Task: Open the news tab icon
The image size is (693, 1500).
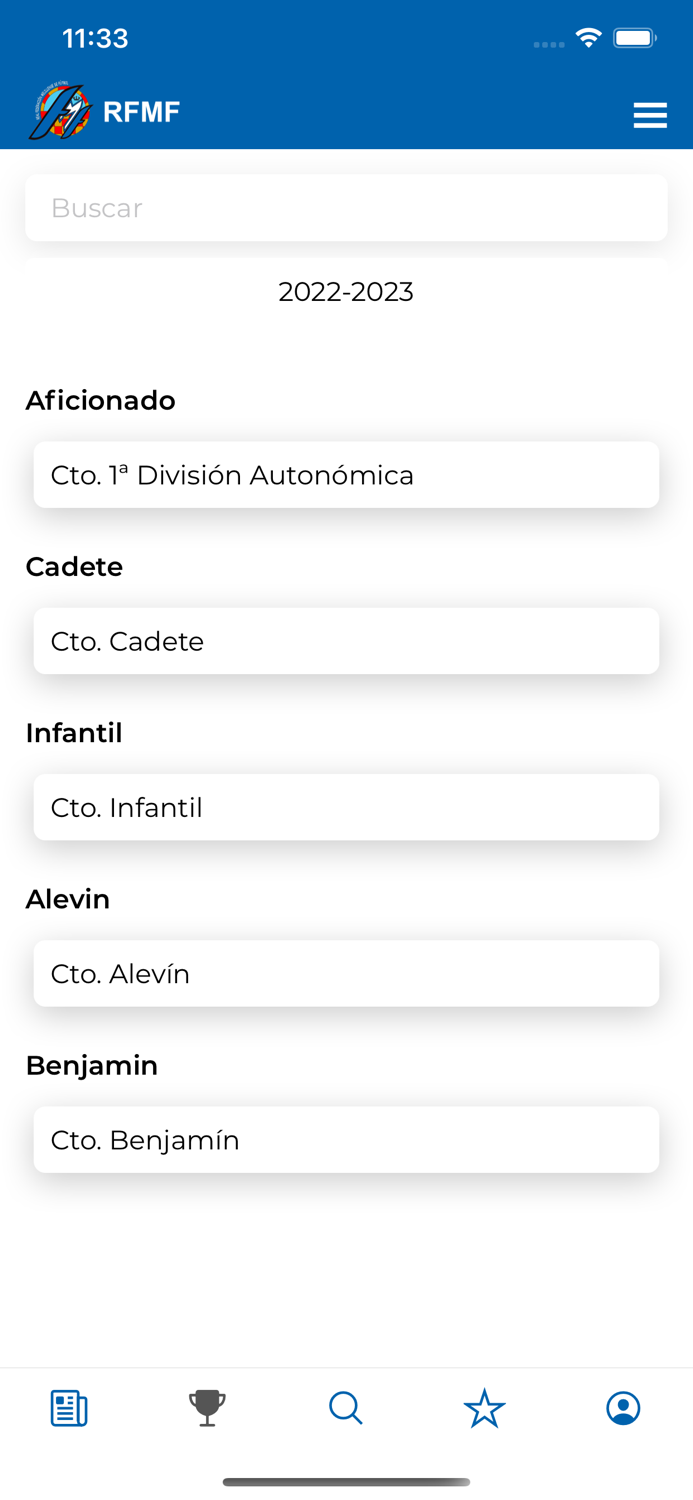Action: 69,1408
